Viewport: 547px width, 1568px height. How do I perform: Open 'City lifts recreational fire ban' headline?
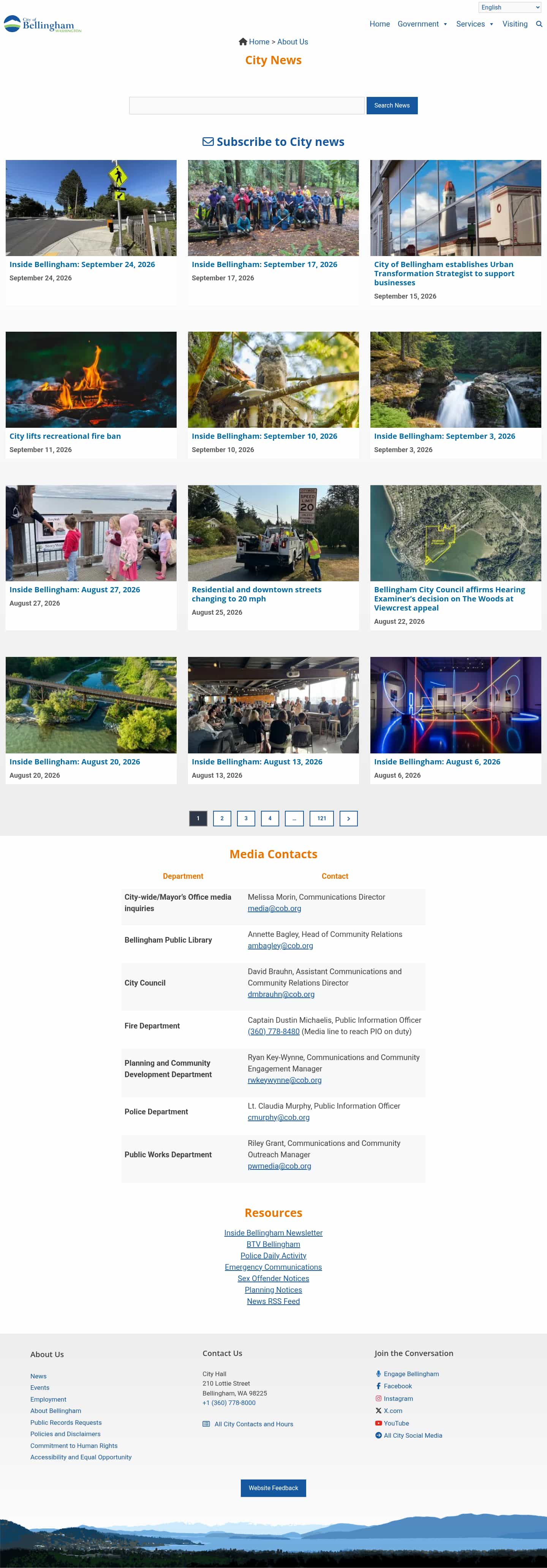point(65,436)
